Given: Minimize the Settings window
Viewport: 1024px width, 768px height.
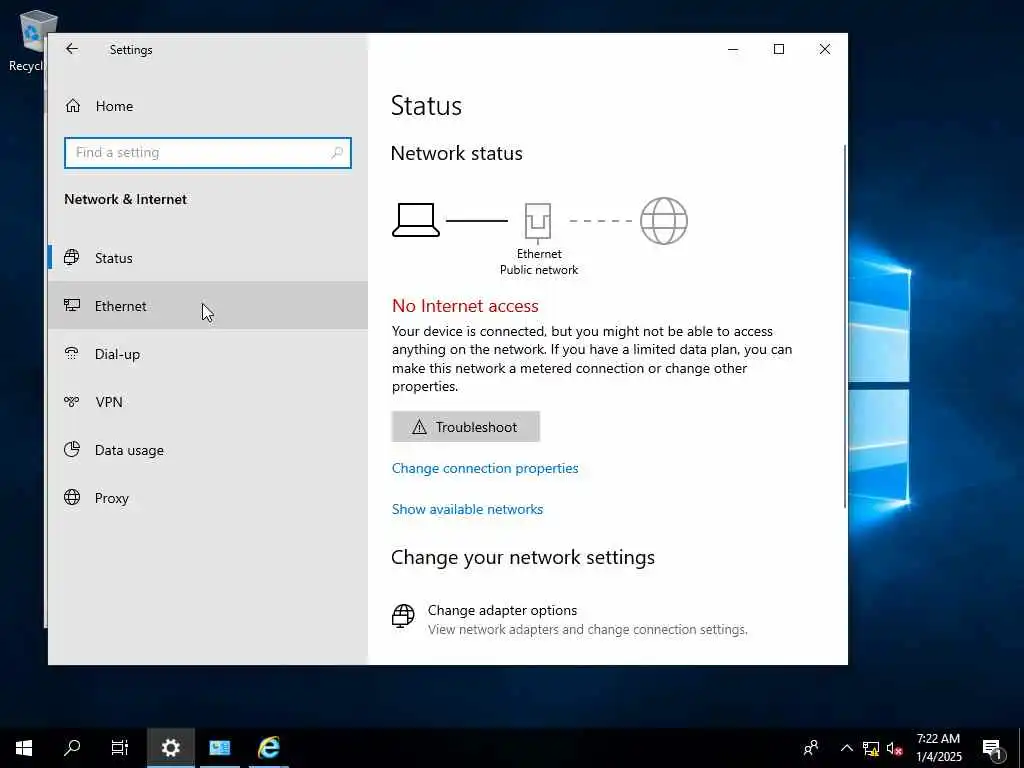Looking at the screenshot, I should coord(733,50).
